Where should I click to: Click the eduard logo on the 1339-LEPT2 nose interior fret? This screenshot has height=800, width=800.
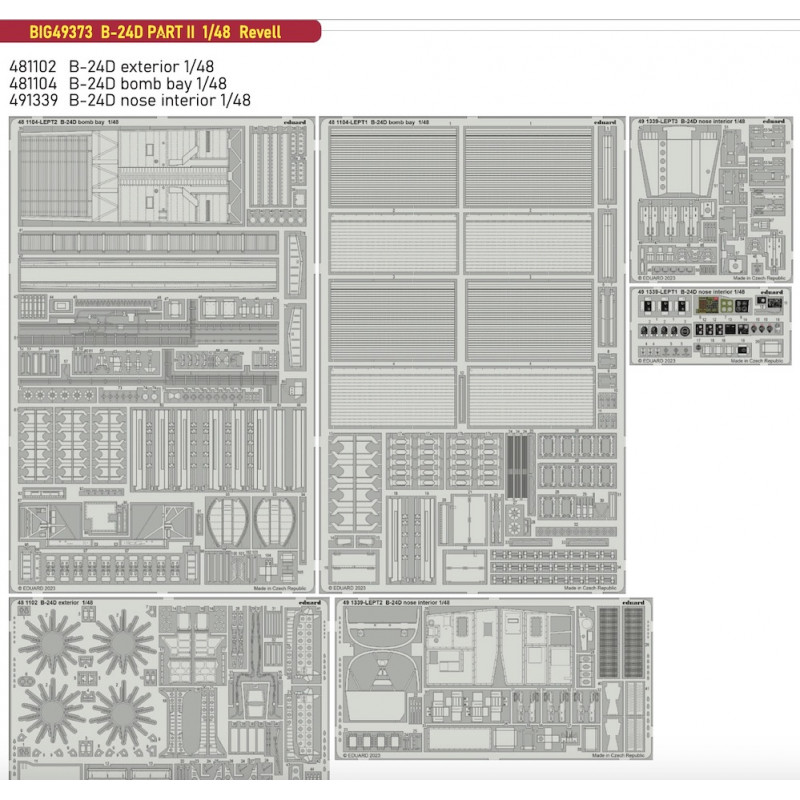click(x=633, y=603)
